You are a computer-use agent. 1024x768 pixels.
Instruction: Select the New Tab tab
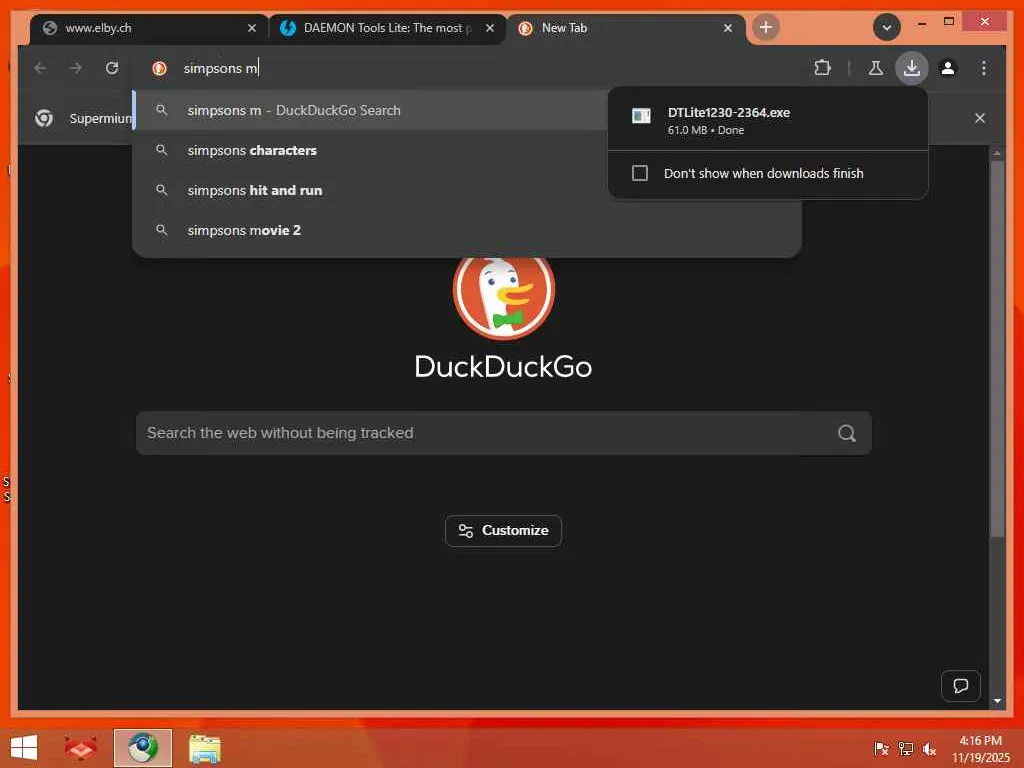tap(626, 28)
